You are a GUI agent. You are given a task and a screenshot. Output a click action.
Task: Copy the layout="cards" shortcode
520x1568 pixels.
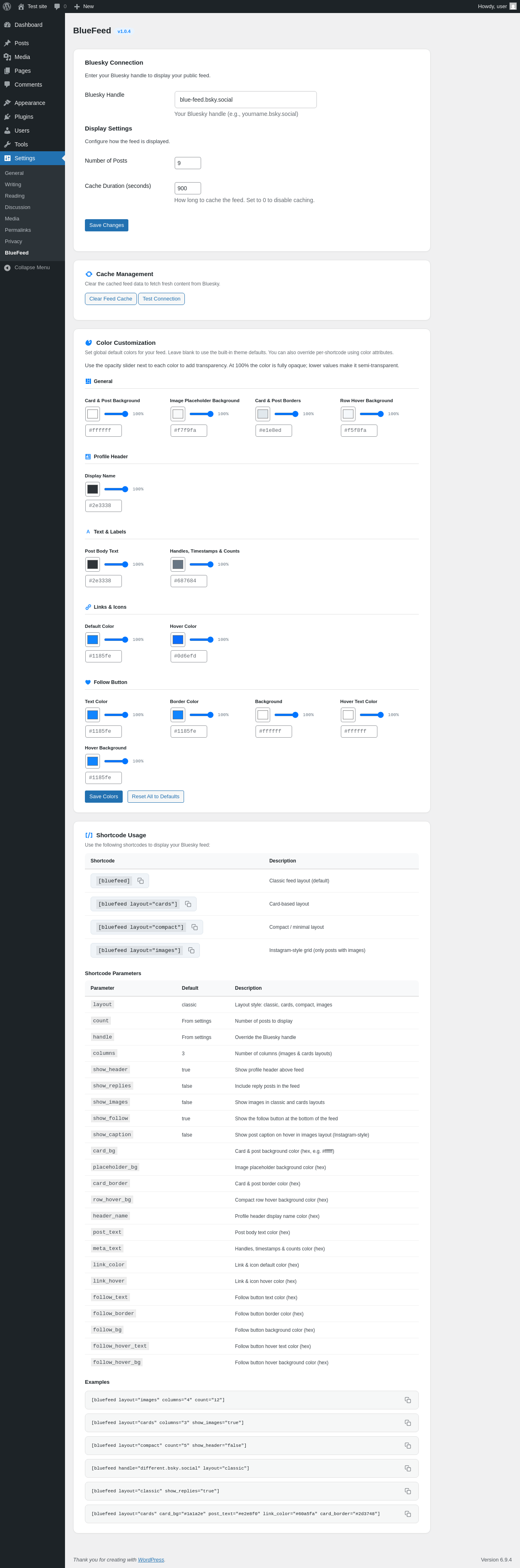pyautogui.click(x=188, y=904)
